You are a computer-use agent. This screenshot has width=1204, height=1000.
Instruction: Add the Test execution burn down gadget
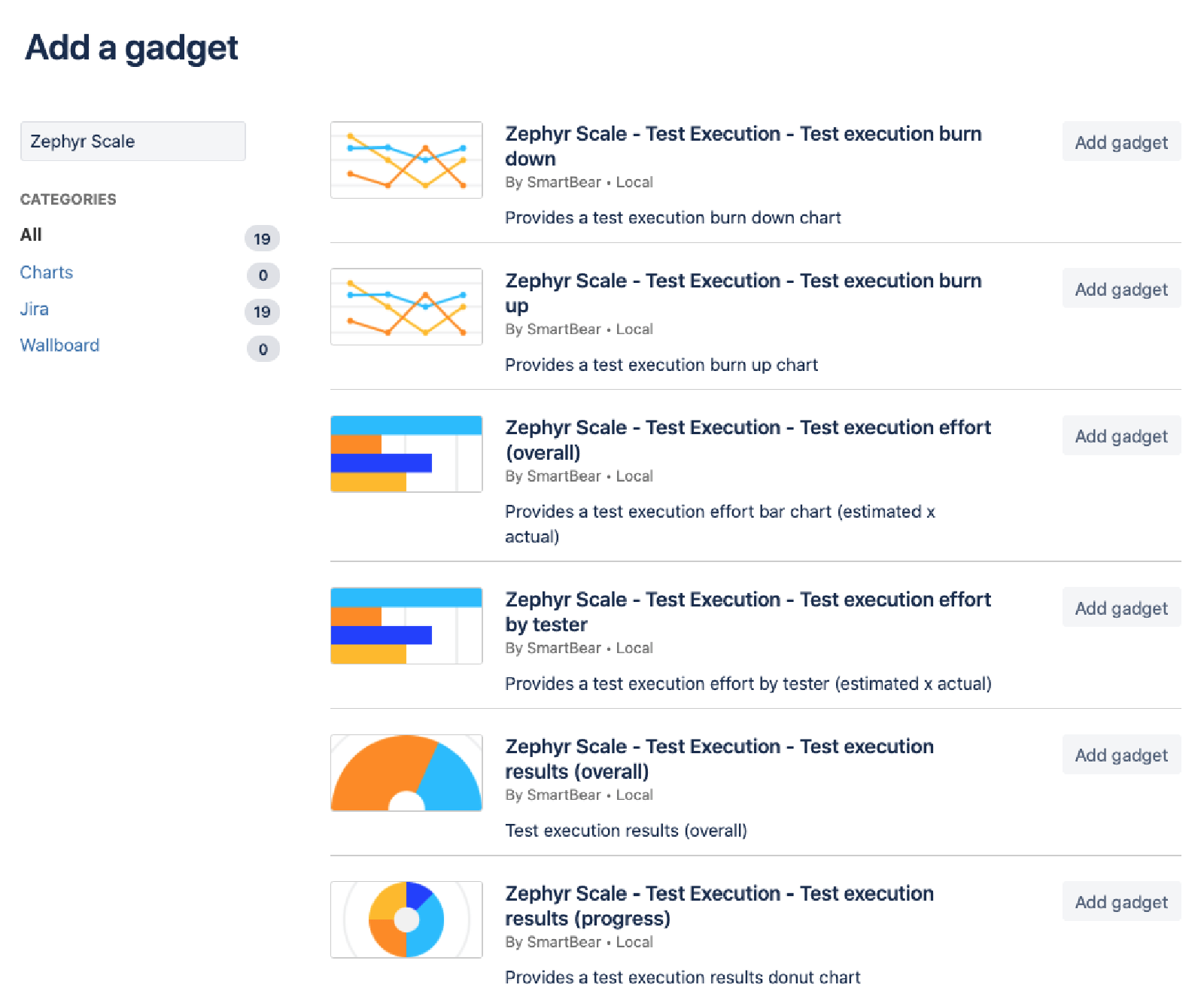click(1120, 142)
